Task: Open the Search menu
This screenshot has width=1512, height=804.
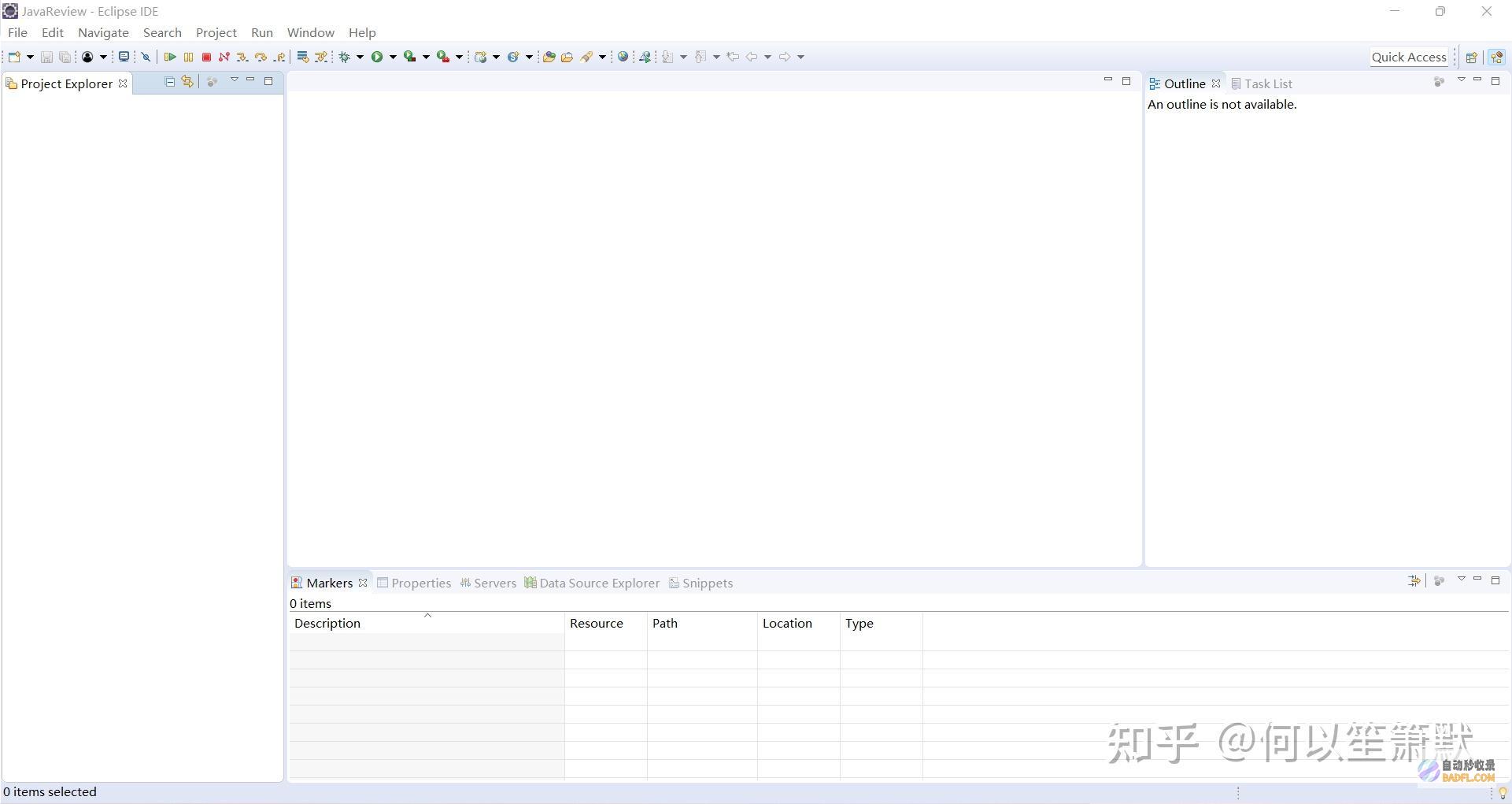Action: point(162,32)
